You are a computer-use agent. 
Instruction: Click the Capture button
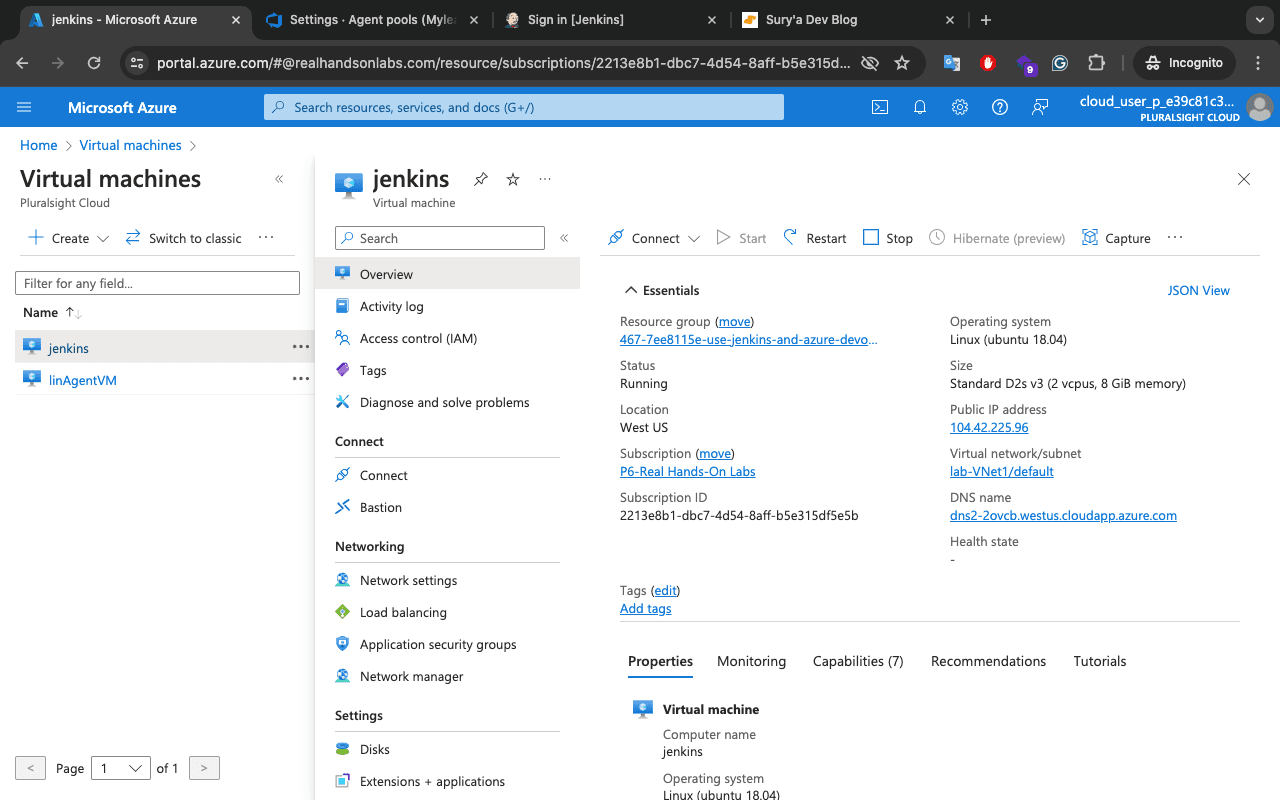click(x=1116, y=238)
